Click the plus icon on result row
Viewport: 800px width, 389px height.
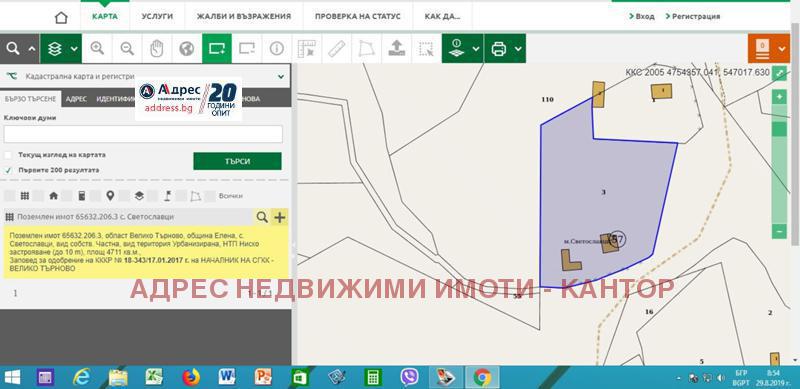coord(280,217)
